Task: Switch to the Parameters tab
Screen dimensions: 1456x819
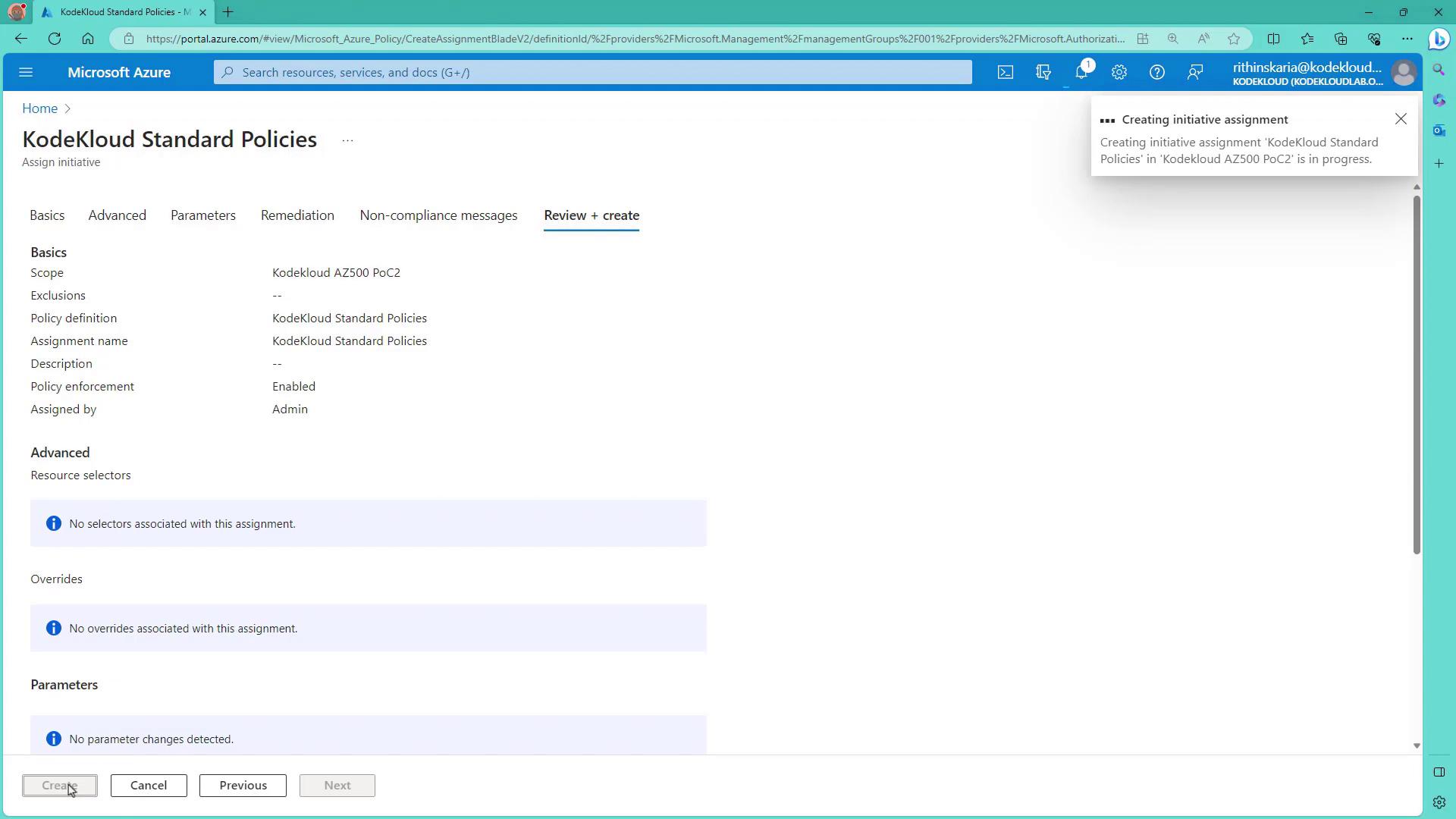Action: (203, 215)
